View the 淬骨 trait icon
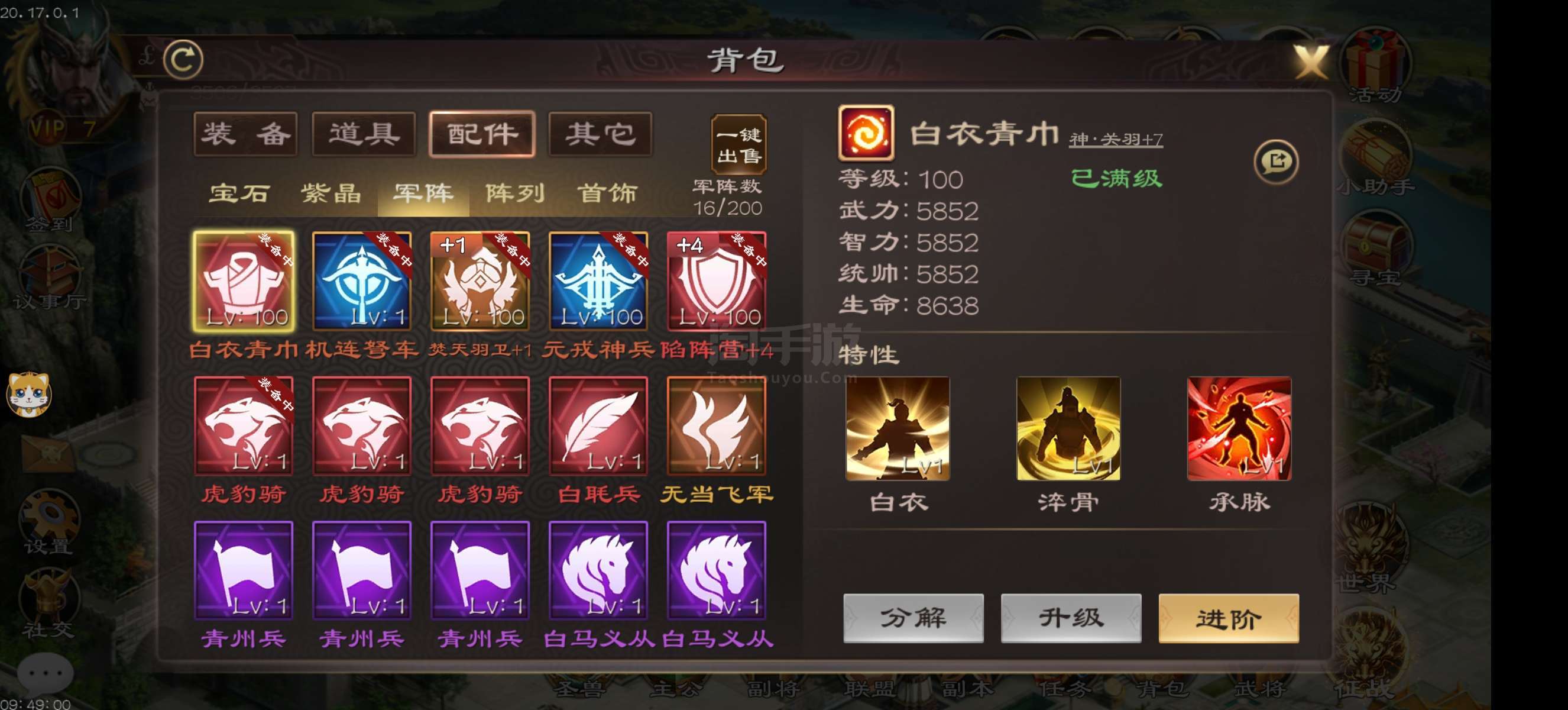This screenshot has height=710, width=1568. click(1068, 428)
